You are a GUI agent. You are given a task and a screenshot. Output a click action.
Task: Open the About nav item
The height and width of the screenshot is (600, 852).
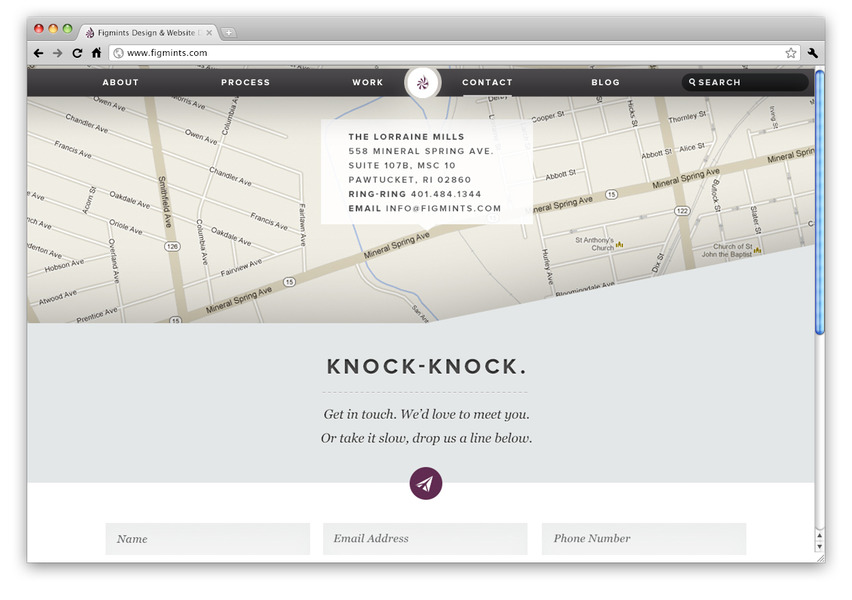(121, 82)
